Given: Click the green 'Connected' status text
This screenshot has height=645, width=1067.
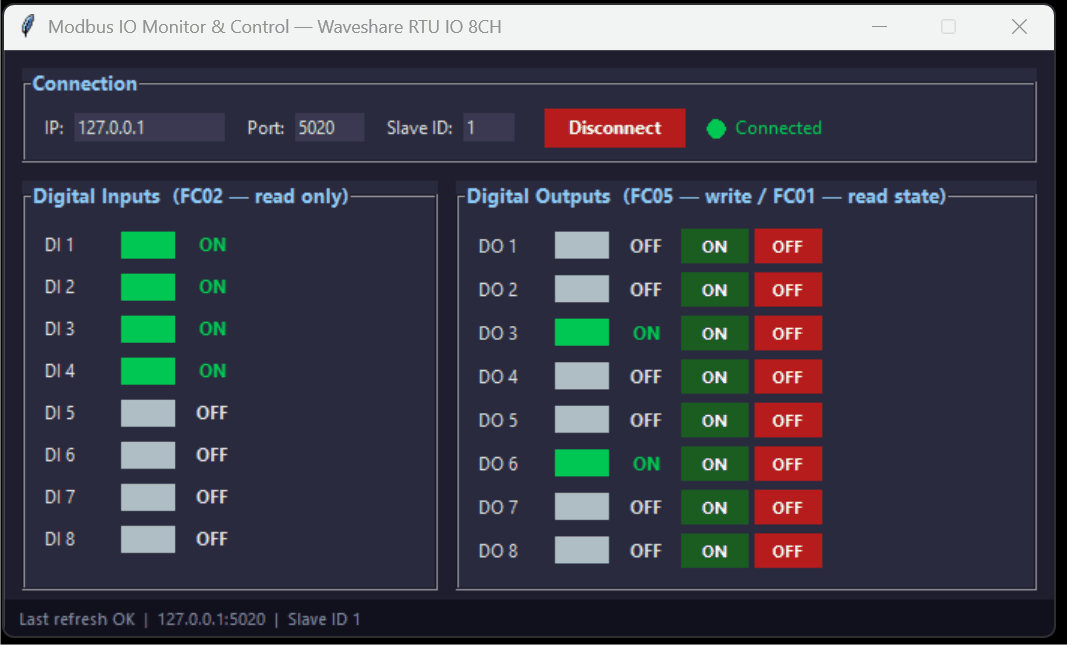Looking at the screenshot, I should pos(778,128).
